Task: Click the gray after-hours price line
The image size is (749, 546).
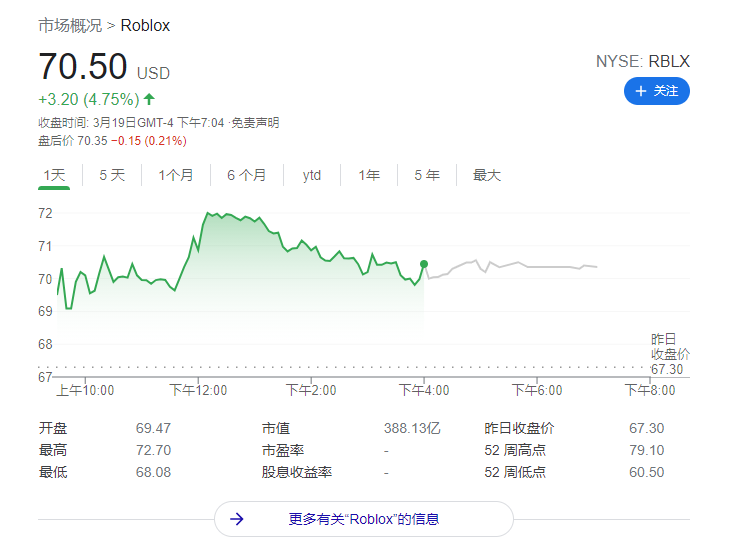Action: (x=520, y=264)
